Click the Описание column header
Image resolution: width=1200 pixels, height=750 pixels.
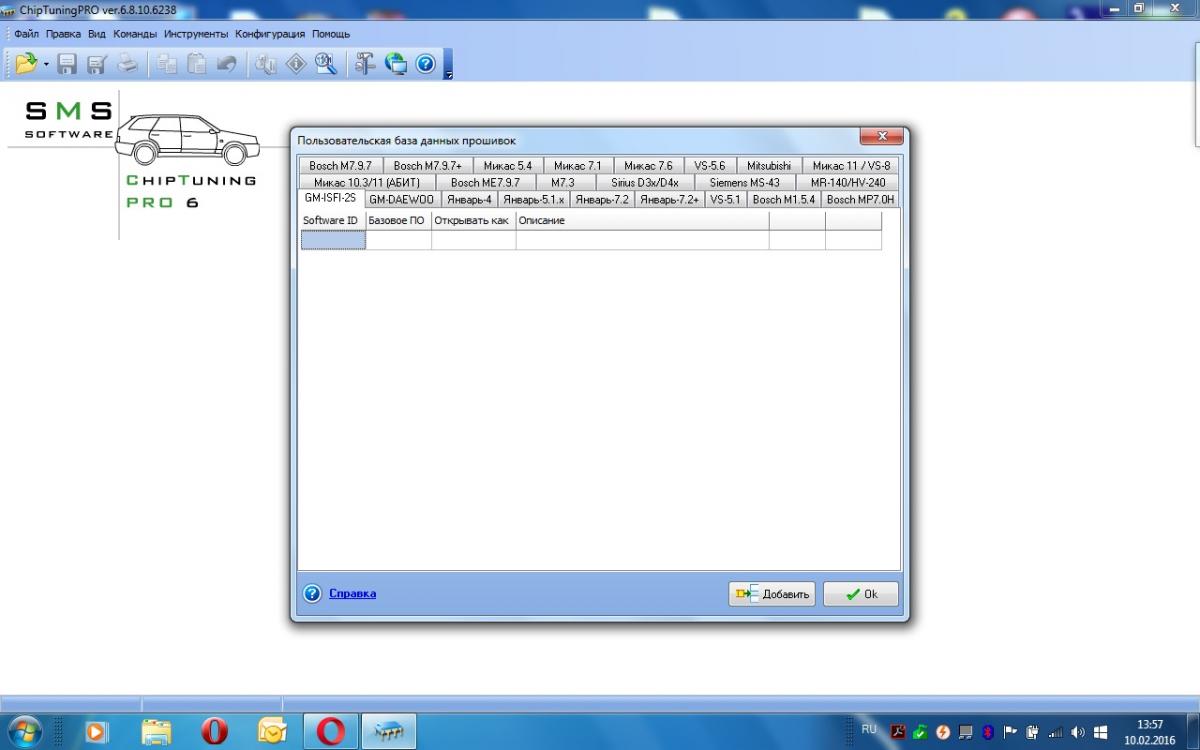[x=642, y=220]
